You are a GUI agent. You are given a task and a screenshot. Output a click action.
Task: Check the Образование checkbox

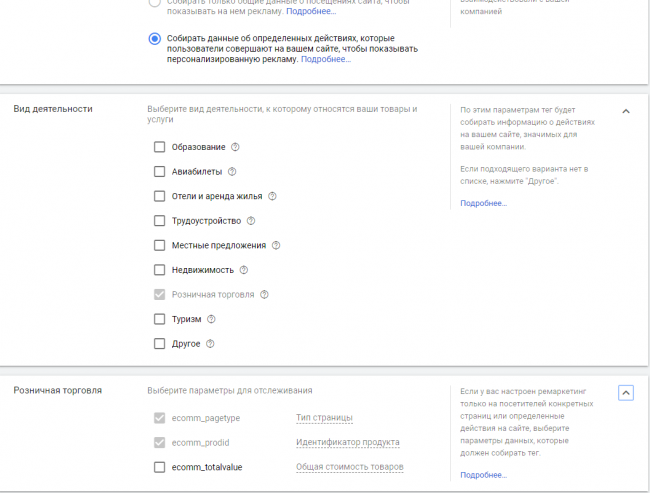point(159,147)
